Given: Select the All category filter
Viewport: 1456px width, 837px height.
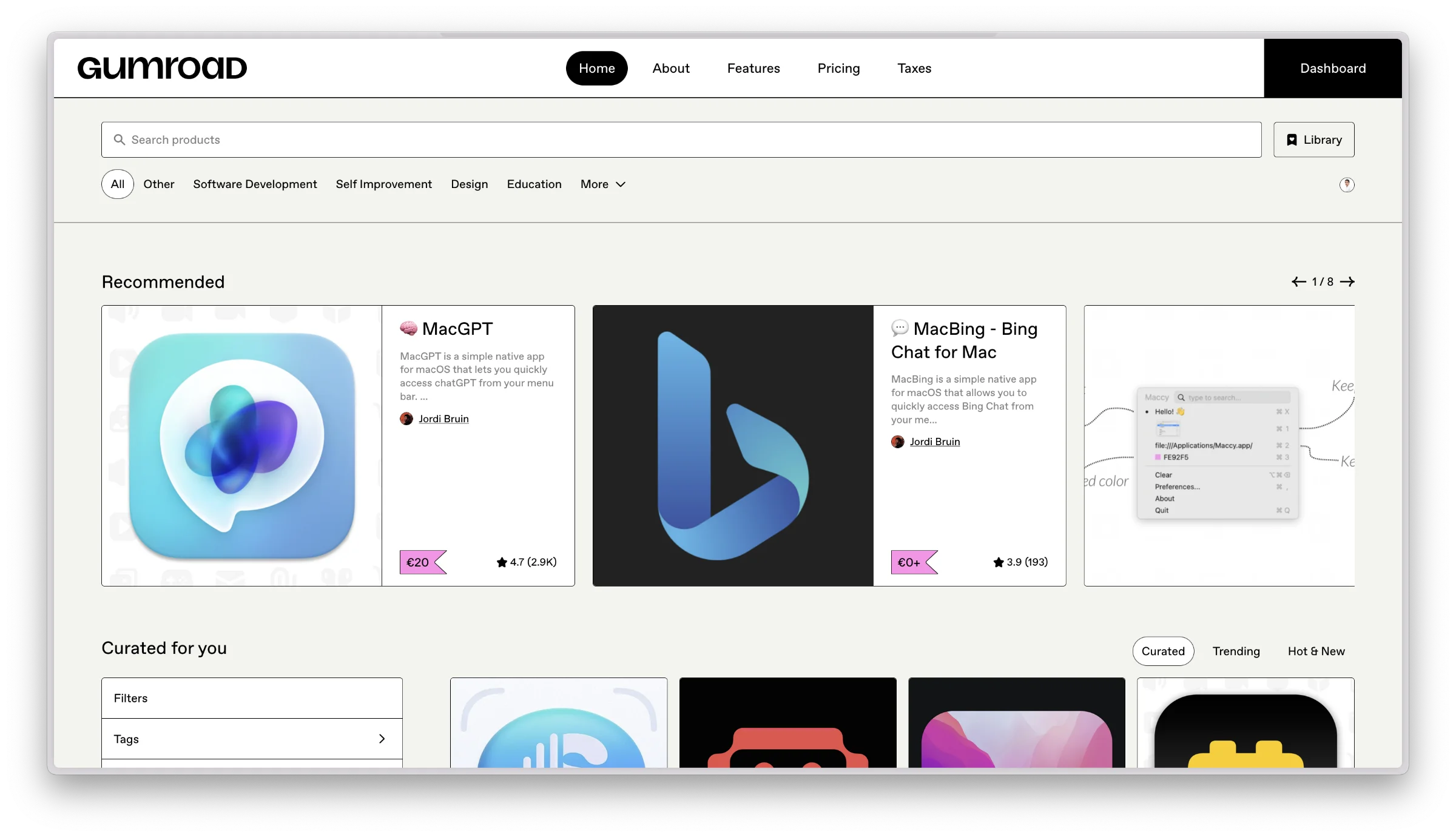Looking at the screenshot, I should click(x=118, y=184).
